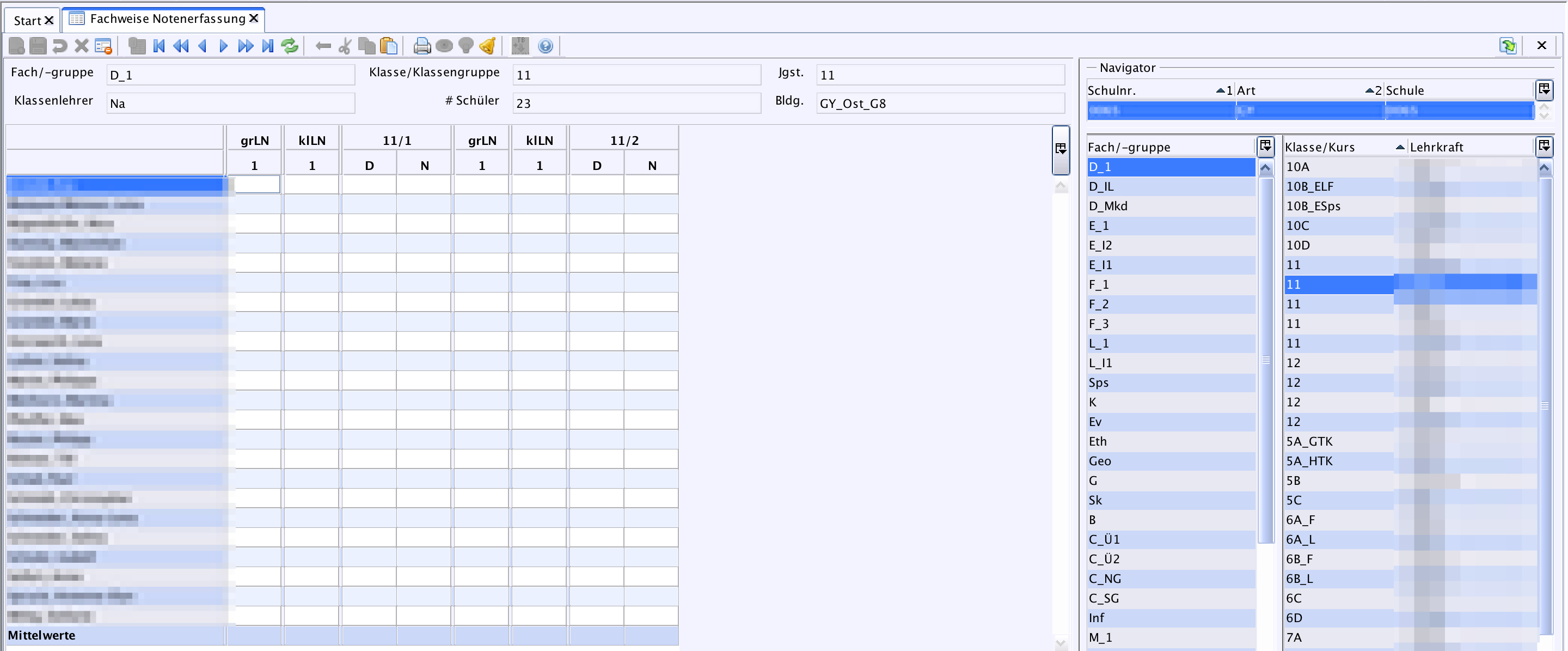The height and width of the screenshot is (651, 1568).
Task: Click the grey lightbulb icon
Action: pos(465,46)
